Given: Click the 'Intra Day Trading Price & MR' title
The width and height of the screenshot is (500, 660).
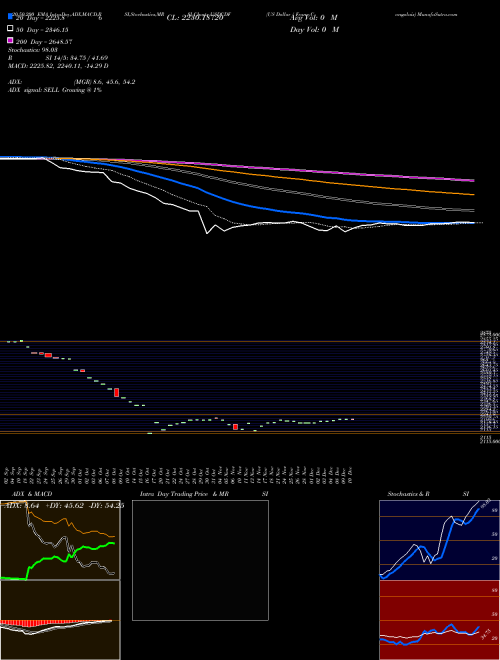Looking at the screenshot, I should 184,494.
